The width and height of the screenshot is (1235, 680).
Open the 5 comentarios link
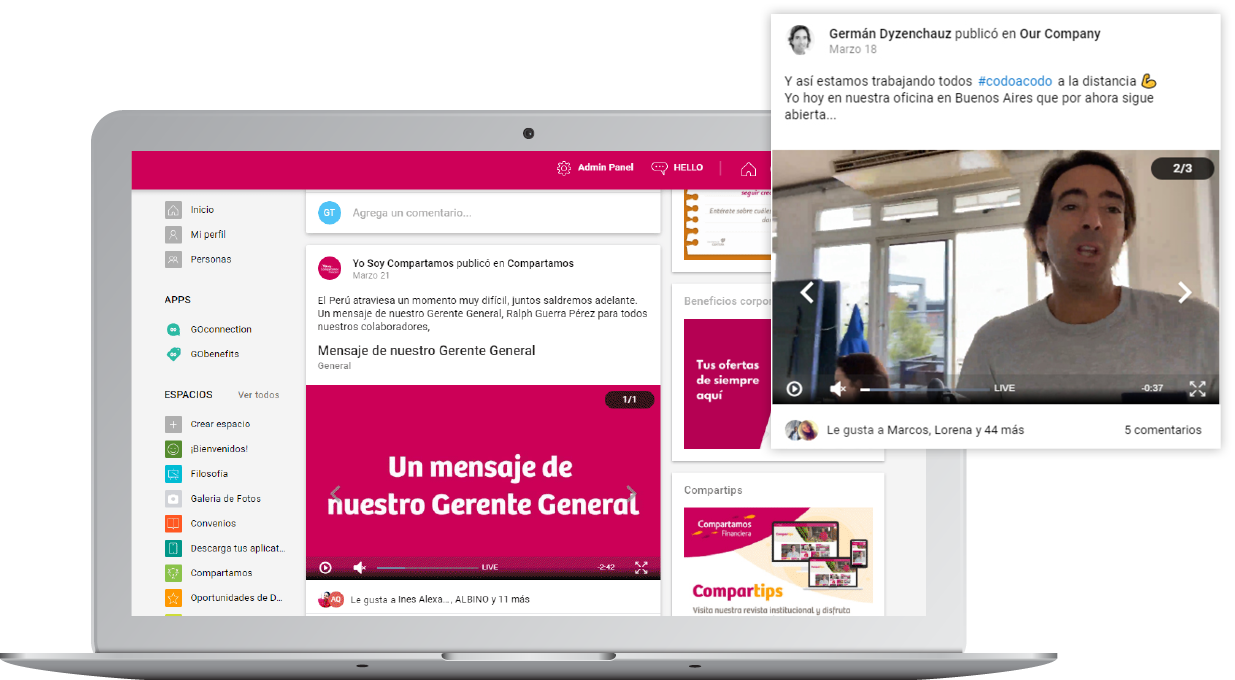tap(1162, 430)
